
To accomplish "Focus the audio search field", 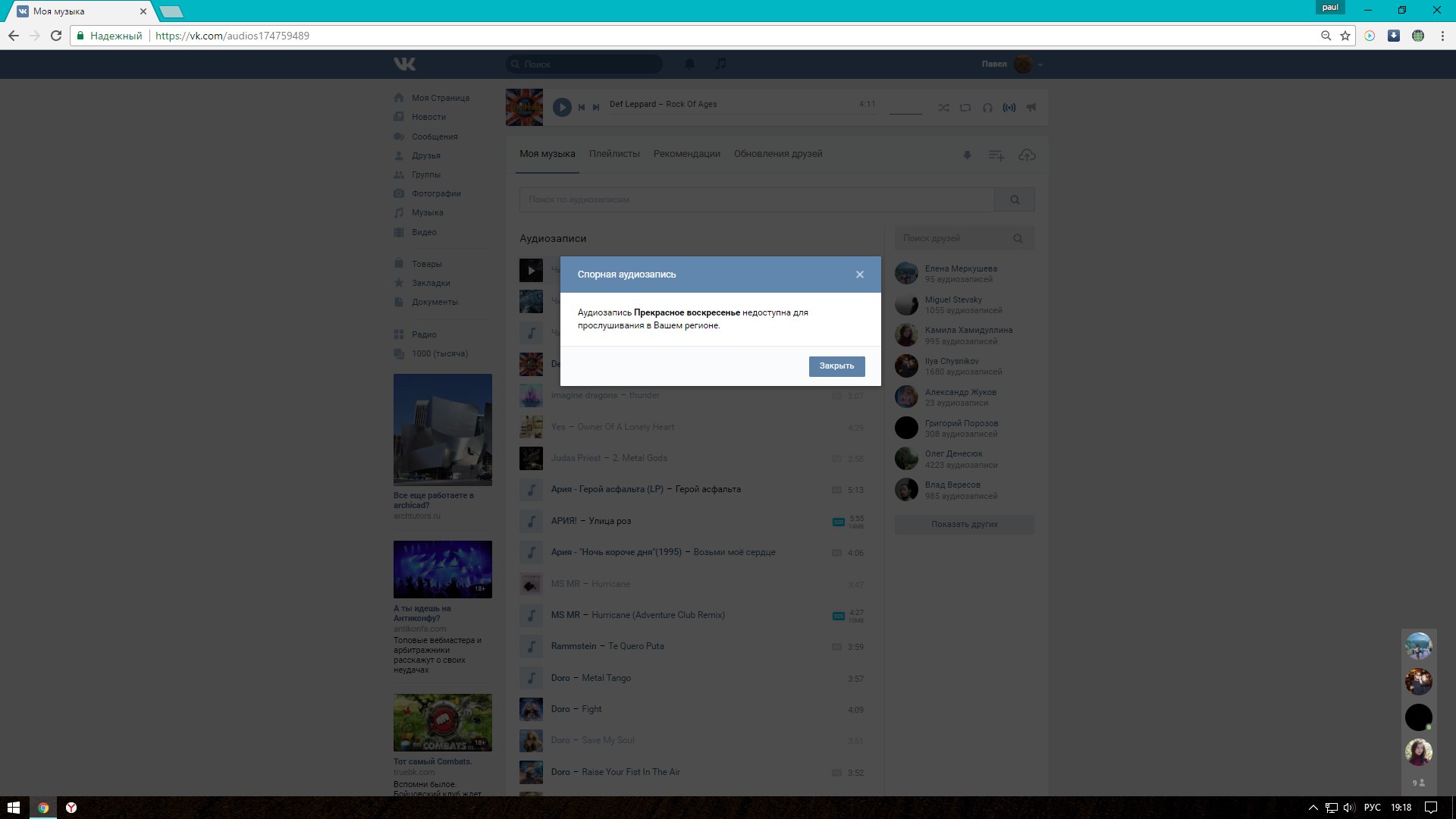I will click(x=757, y=200).
